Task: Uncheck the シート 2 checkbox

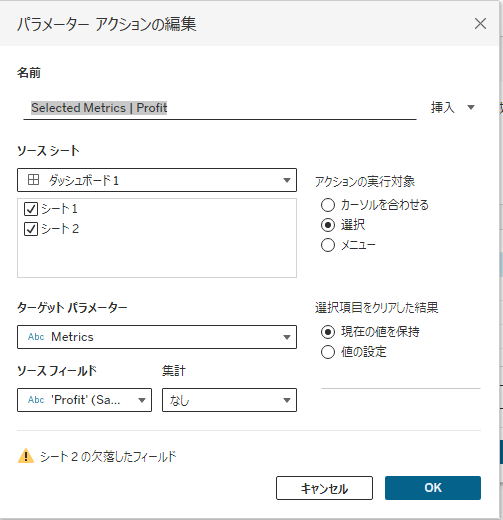Action: [31, 229]
